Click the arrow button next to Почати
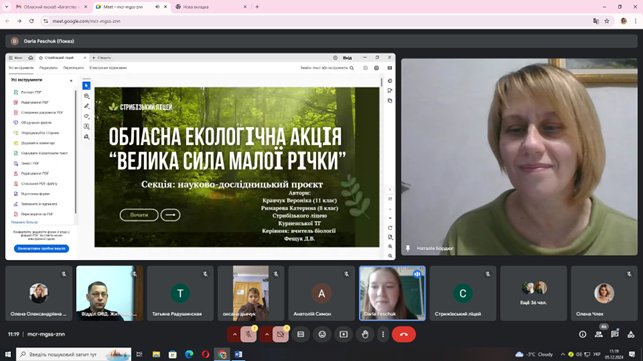The image size is (643, 361). 170,215
